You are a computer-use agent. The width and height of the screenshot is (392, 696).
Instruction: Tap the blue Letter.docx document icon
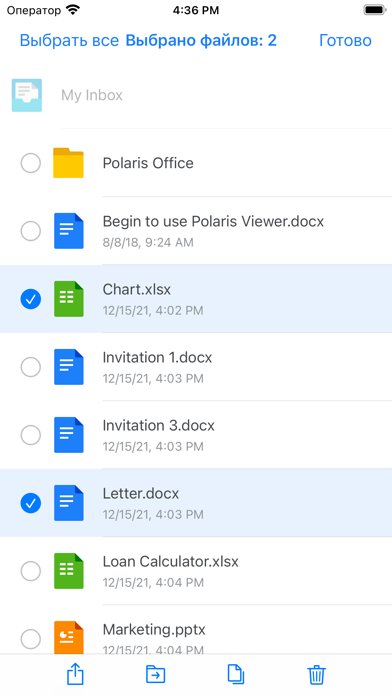point(69,503)
